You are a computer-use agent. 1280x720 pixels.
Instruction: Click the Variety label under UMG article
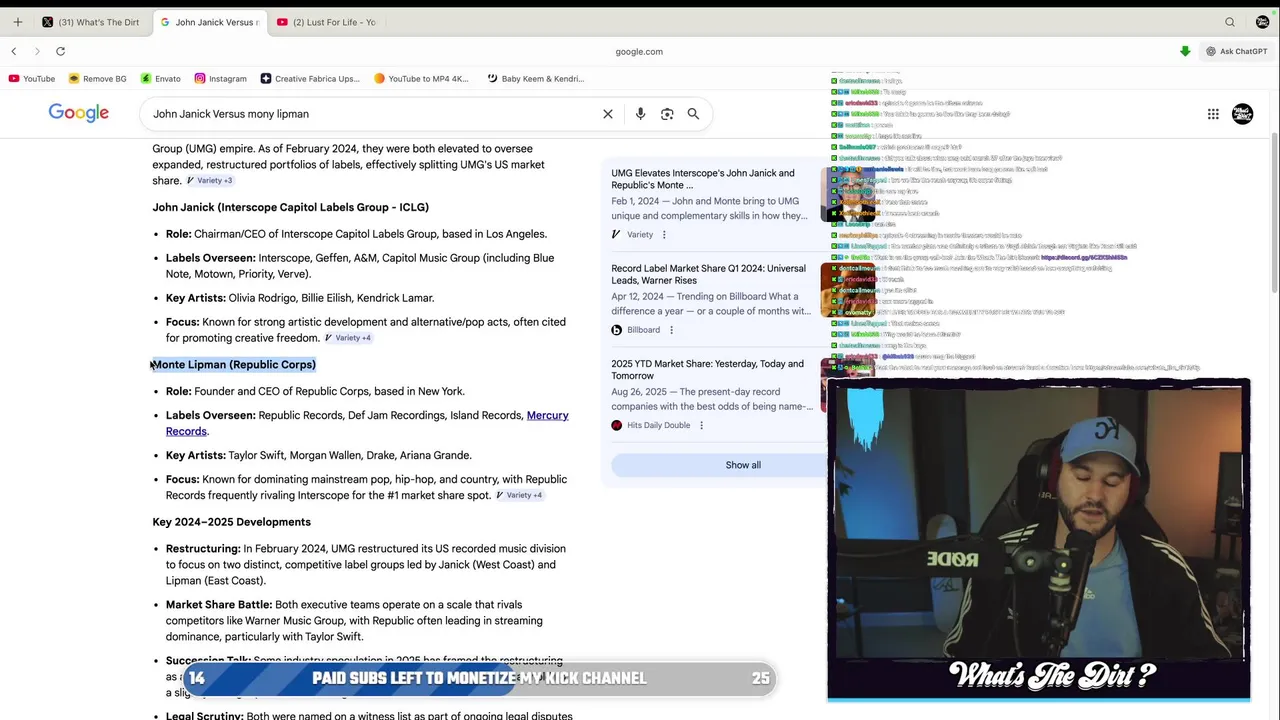pyautogui.click(x=640, y=235)
